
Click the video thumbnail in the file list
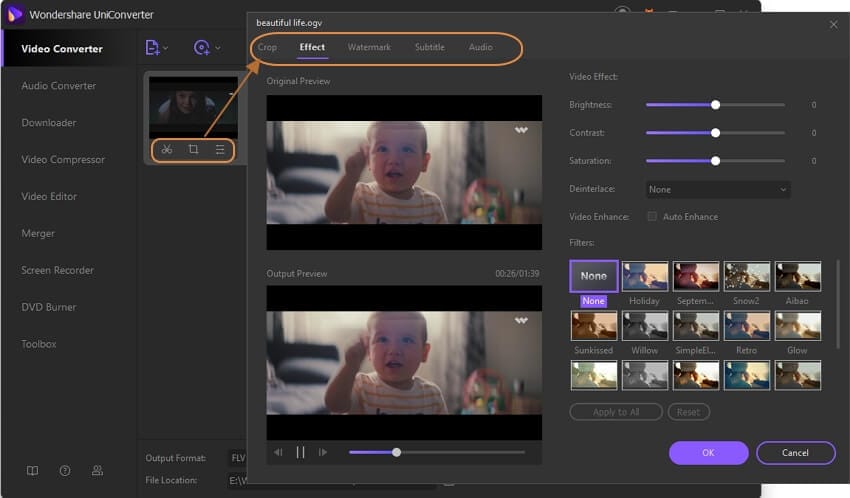tap(193, 107)
